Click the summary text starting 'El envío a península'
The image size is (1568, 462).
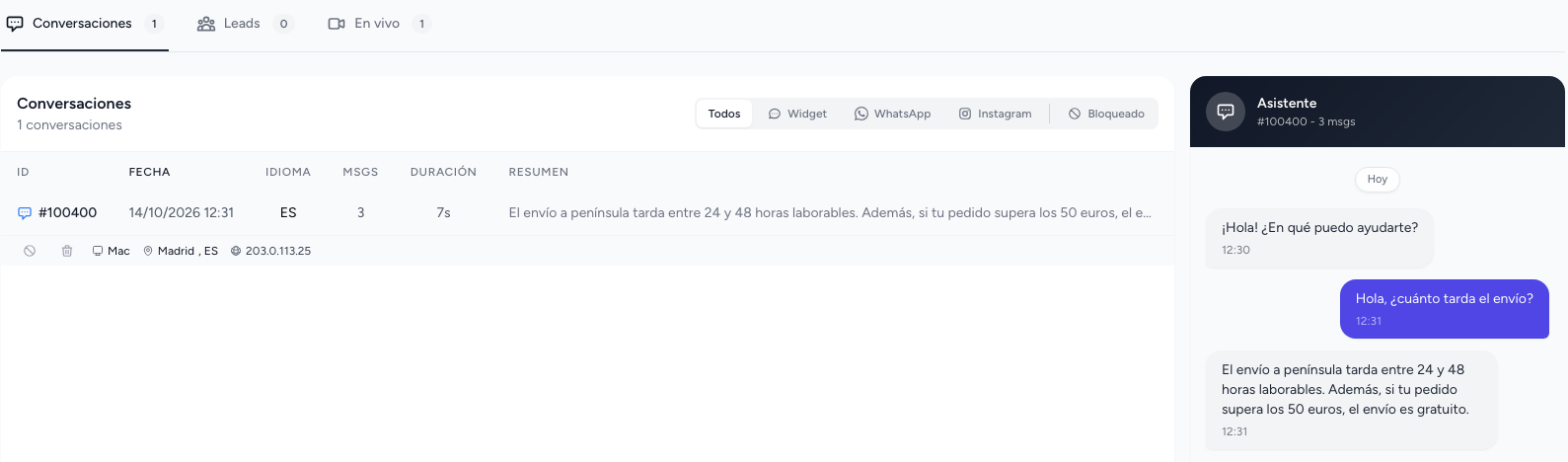831,213
